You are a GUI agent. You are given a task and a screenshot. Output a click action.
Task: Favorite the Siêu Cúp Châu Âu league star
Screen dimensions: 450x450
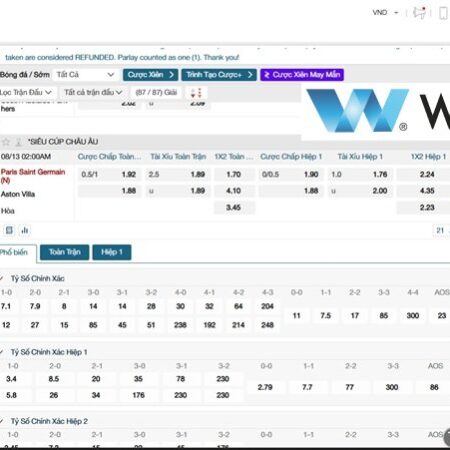[6, 142]
